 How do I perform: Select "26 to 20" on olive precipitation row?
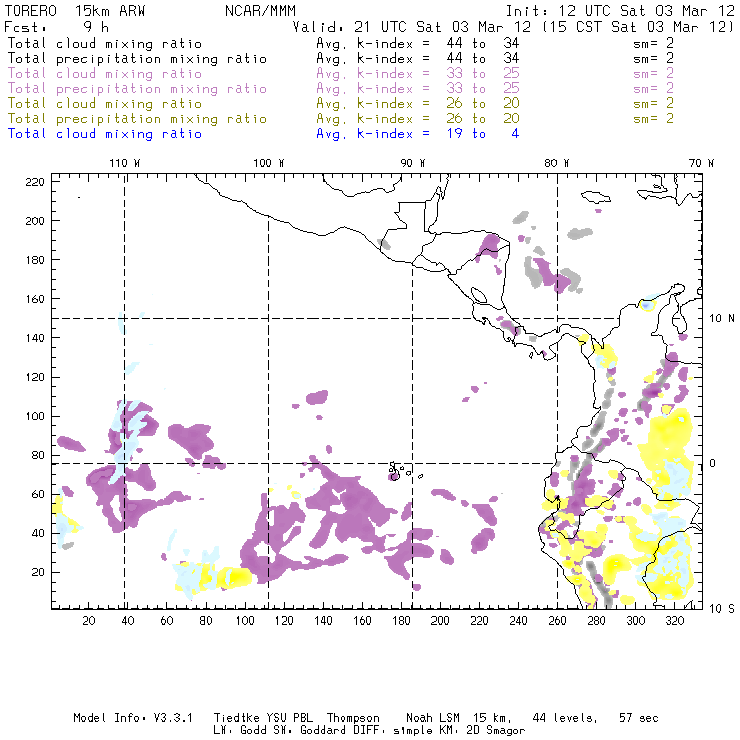[483, 119]
